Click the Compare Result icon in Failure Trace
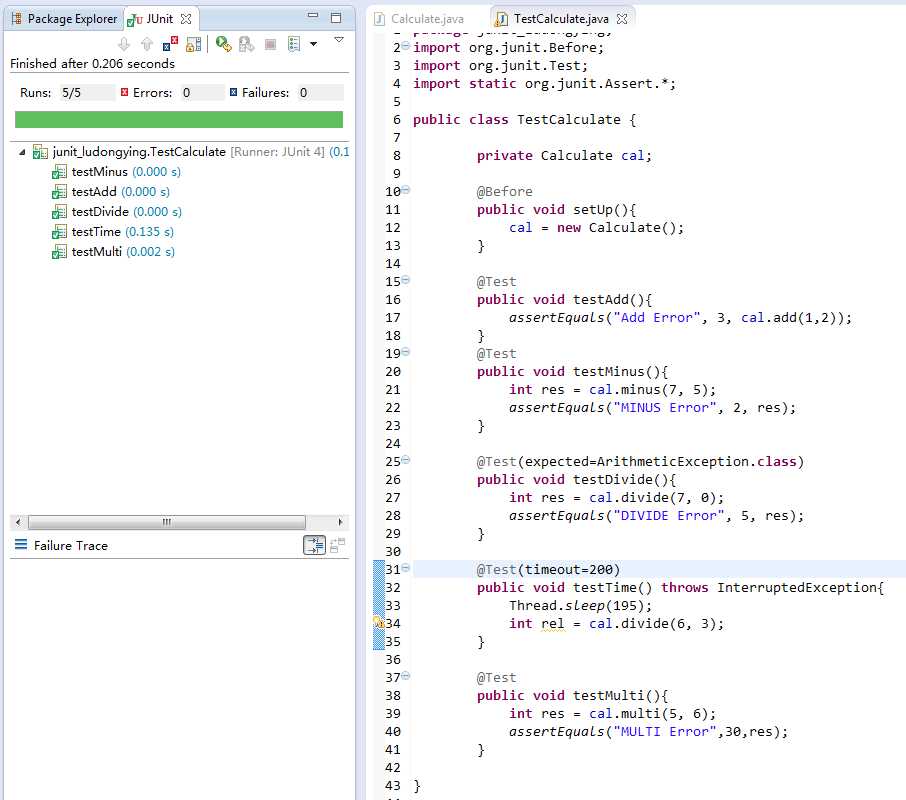Screen dimensions: 906x800 338,545
